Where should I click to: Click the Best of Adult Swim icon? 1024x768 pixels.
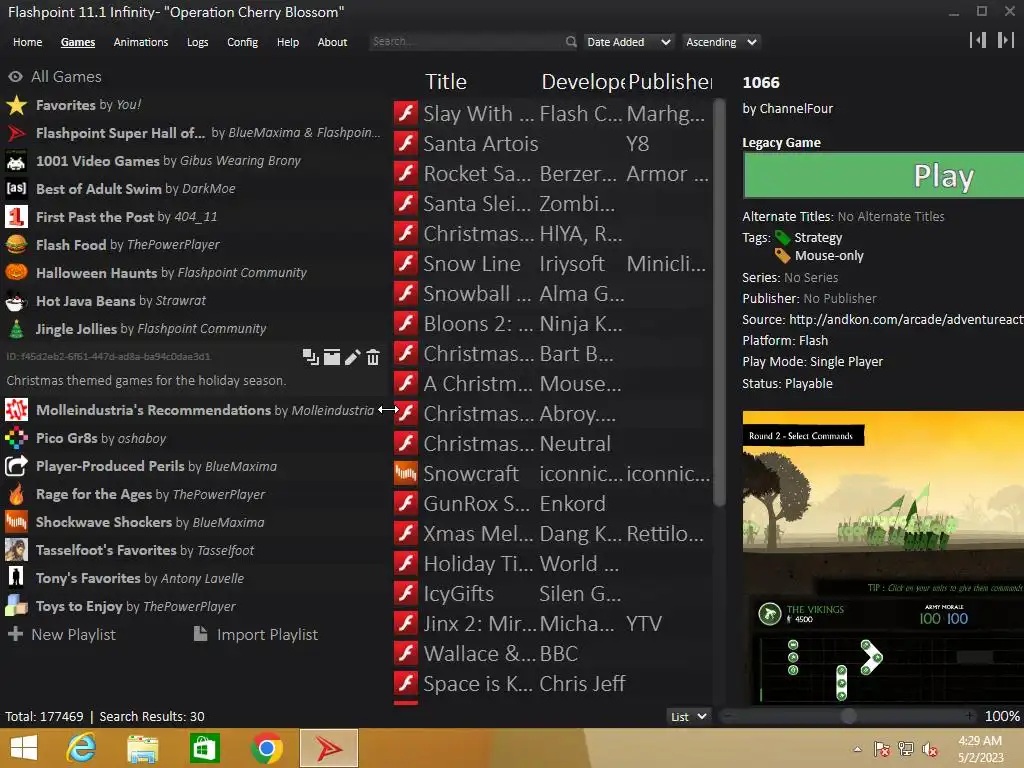coord(16,189)
